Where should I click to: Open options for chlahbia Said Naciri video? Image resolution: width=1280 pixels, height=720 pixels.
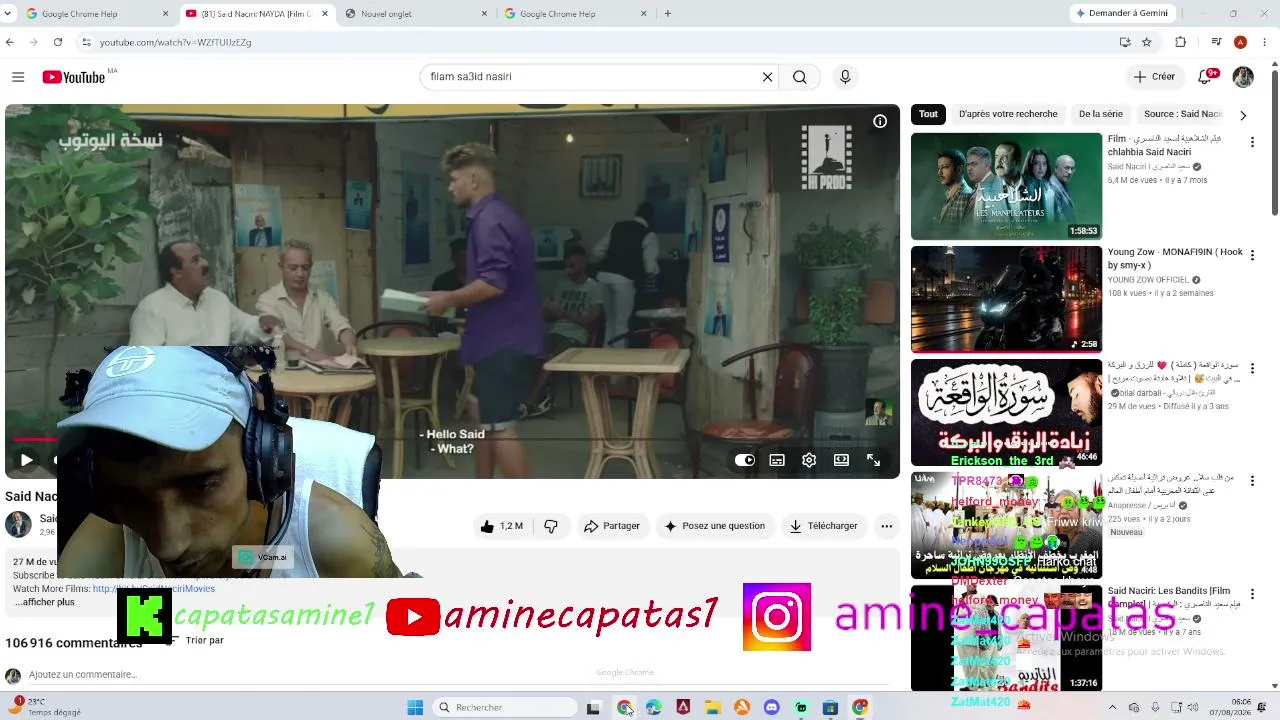tap(1252, 142)
